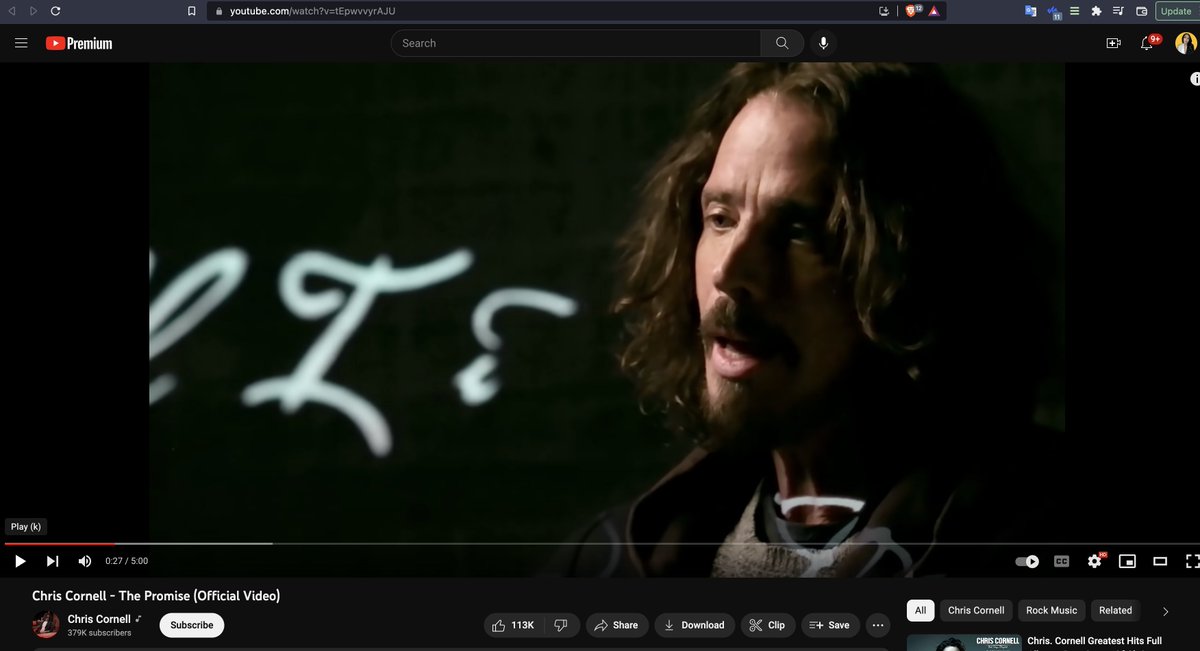1200x651 pixels.
Task: Enable miniplayer mode
Action: [1127, 561]
